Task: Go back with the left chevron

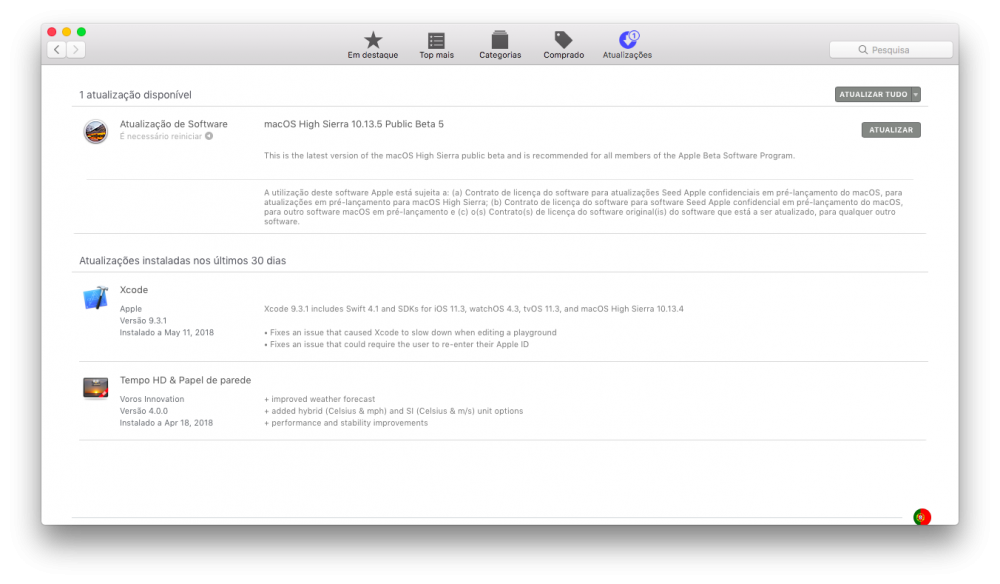Action: 57,49
